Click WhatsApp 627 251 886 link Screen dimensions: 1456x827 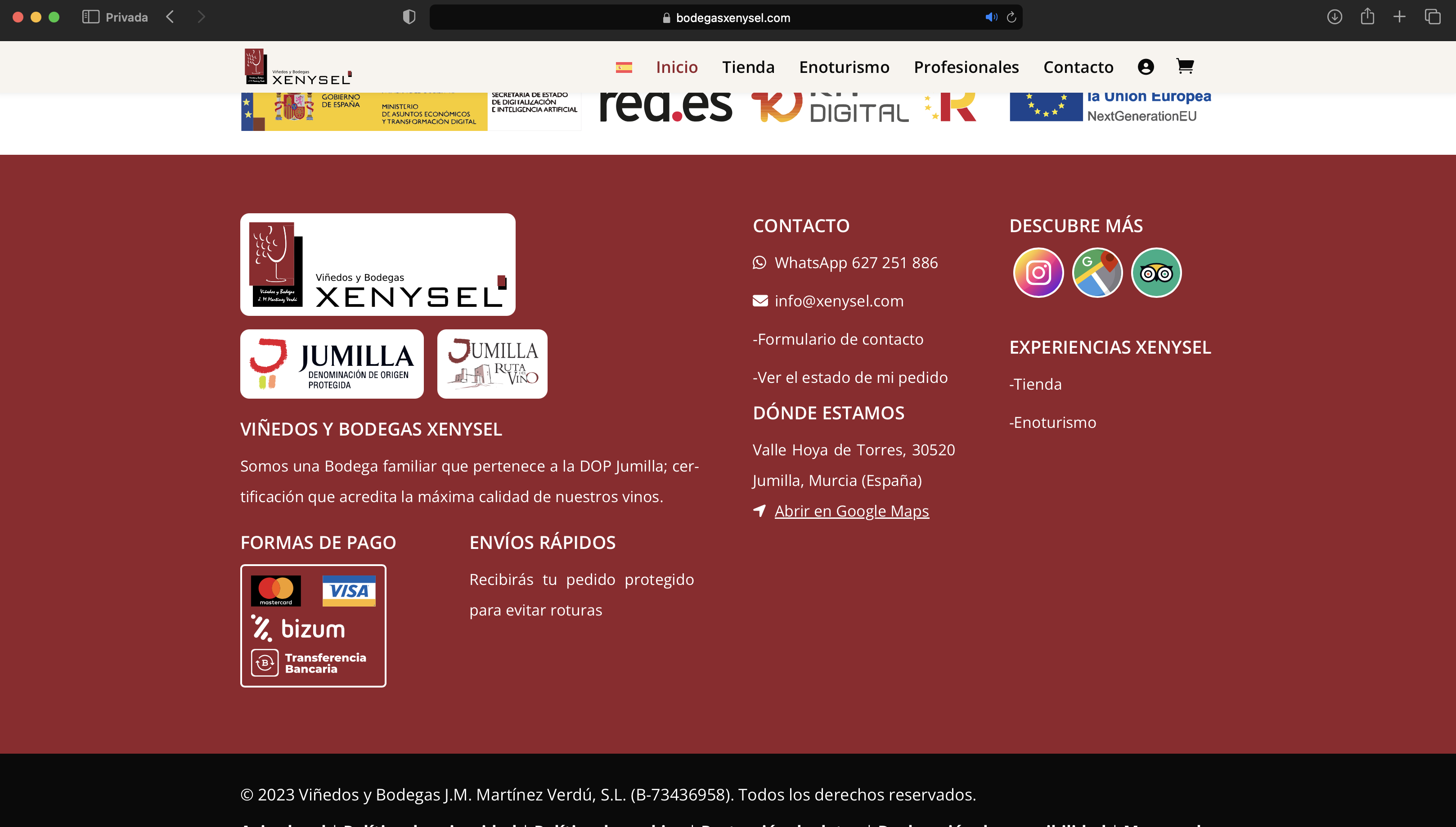click(x=856, y=262)
